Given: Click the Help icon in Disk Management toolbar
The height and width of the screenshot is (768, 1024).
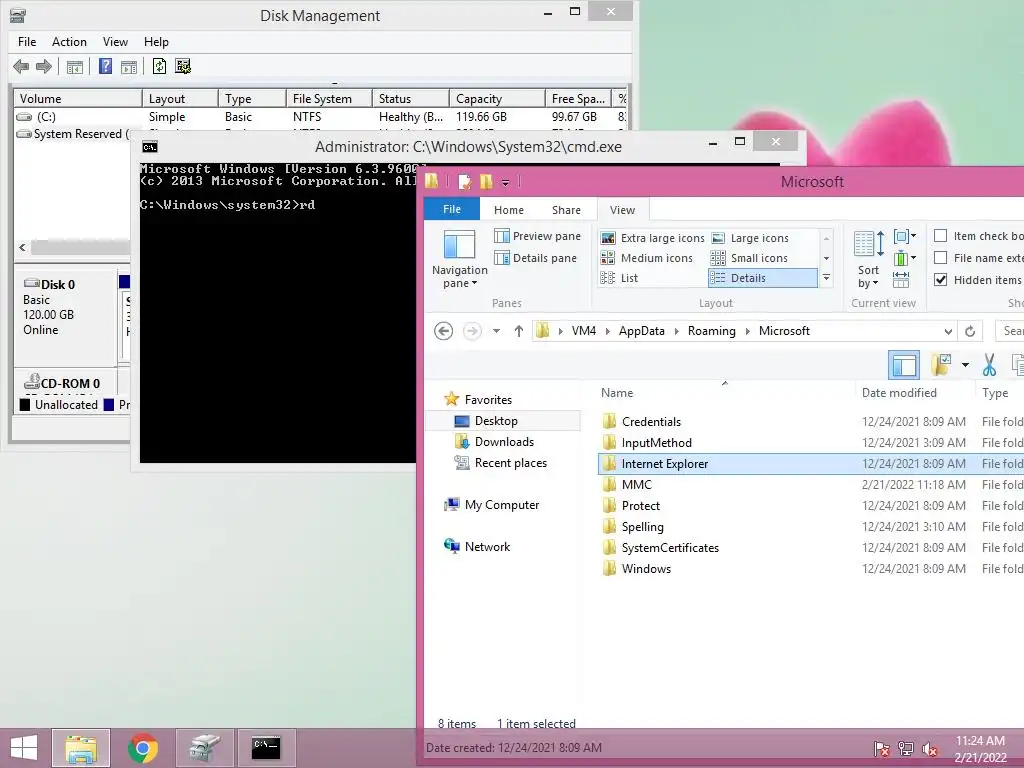Looking at the screenshot, I should click(x=105, y=66).
